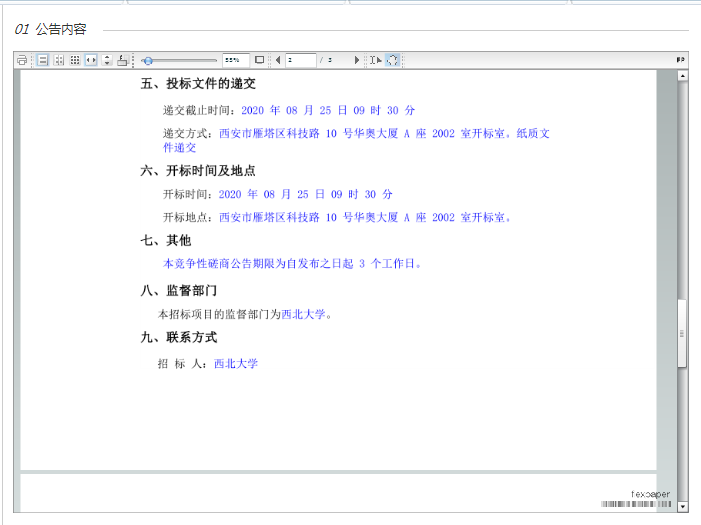Expand the toolbar overflow at right end

click(681, 60)
